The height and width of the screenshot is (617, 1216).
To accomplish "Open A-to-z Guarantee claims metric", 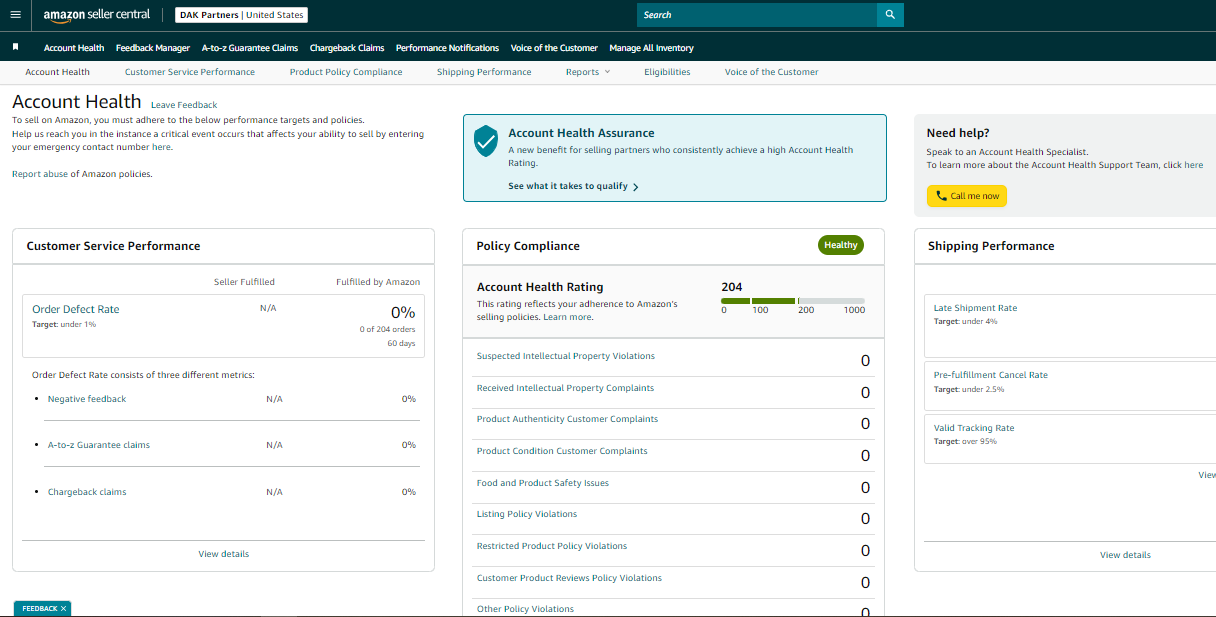I will (99, 445).
